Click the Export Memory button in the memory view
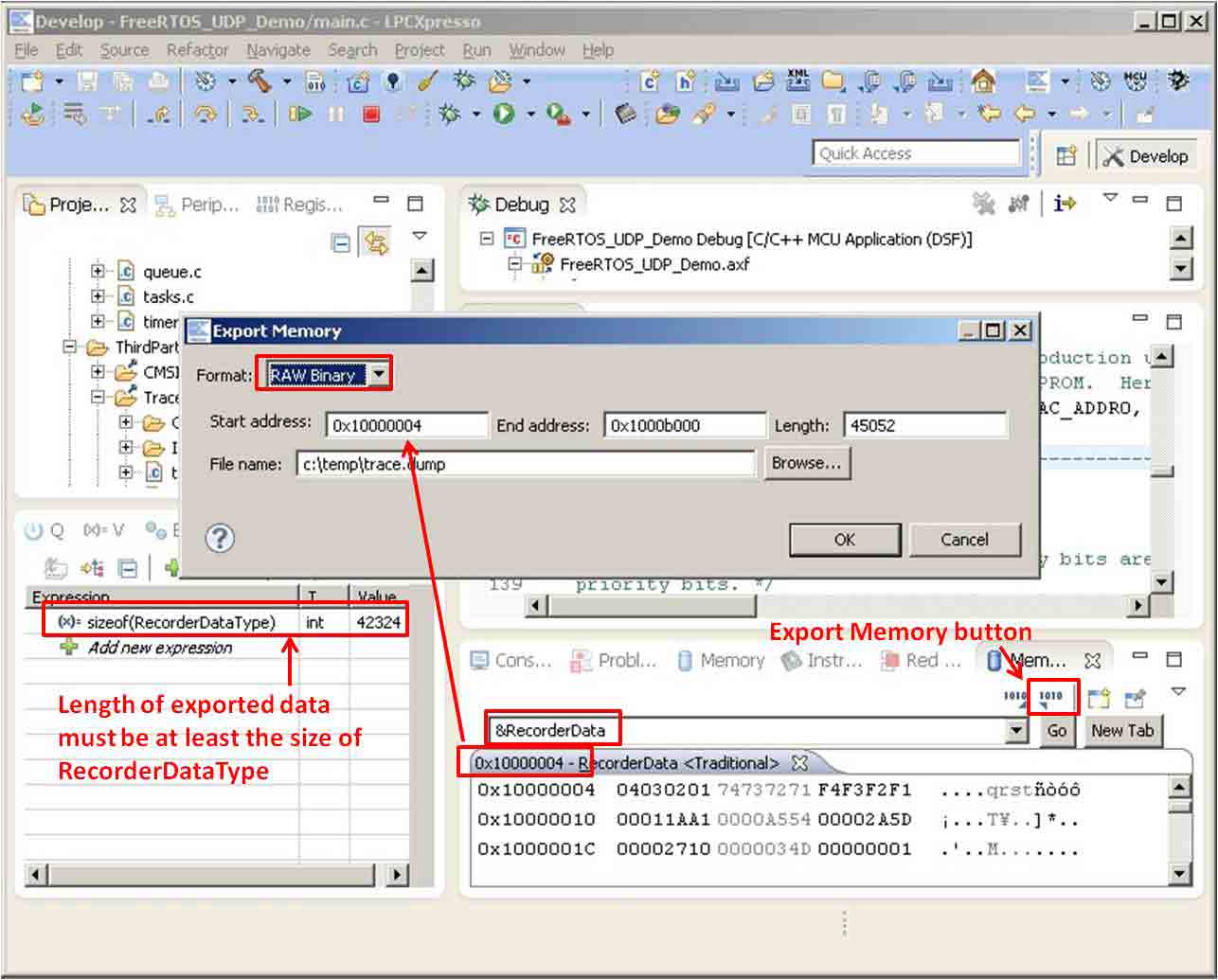 (1052, 698)
